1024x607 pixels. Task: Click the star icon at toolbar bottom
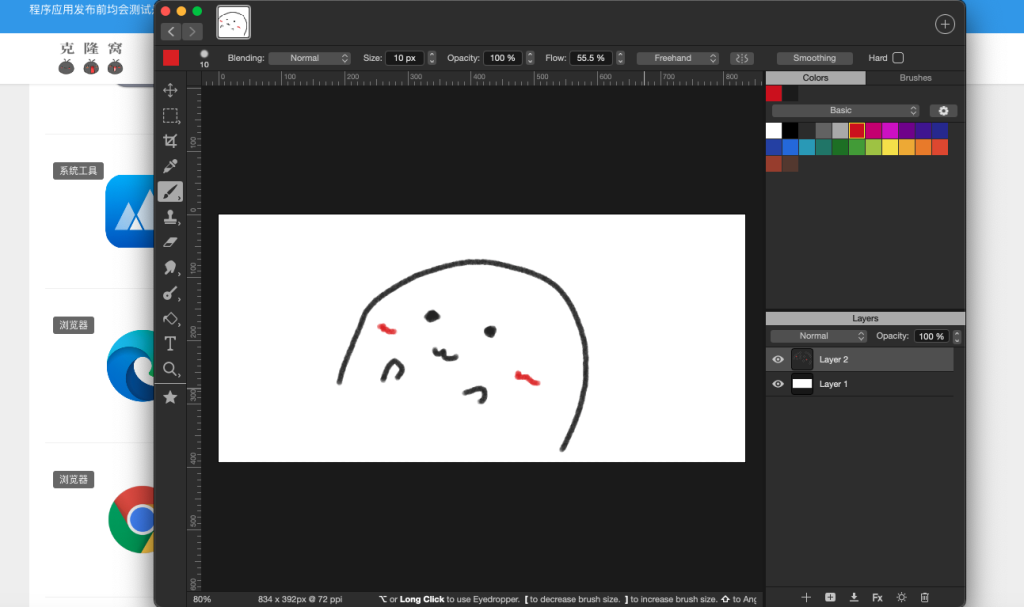click(x=170, y=397)
